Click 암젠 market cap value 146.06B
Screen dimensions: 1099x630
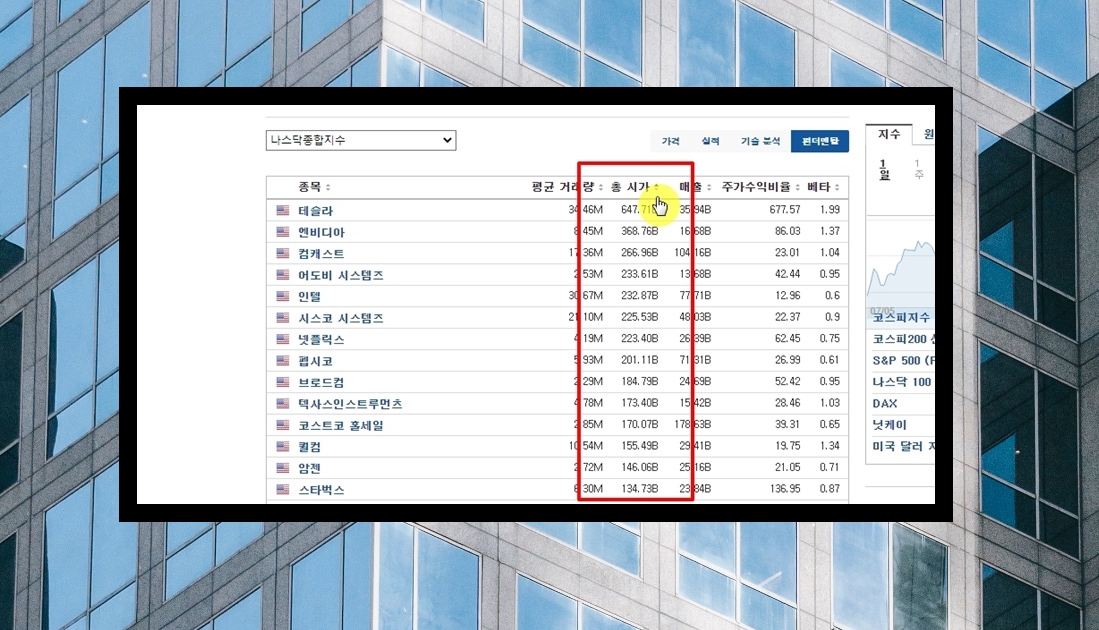pos(639,467)
